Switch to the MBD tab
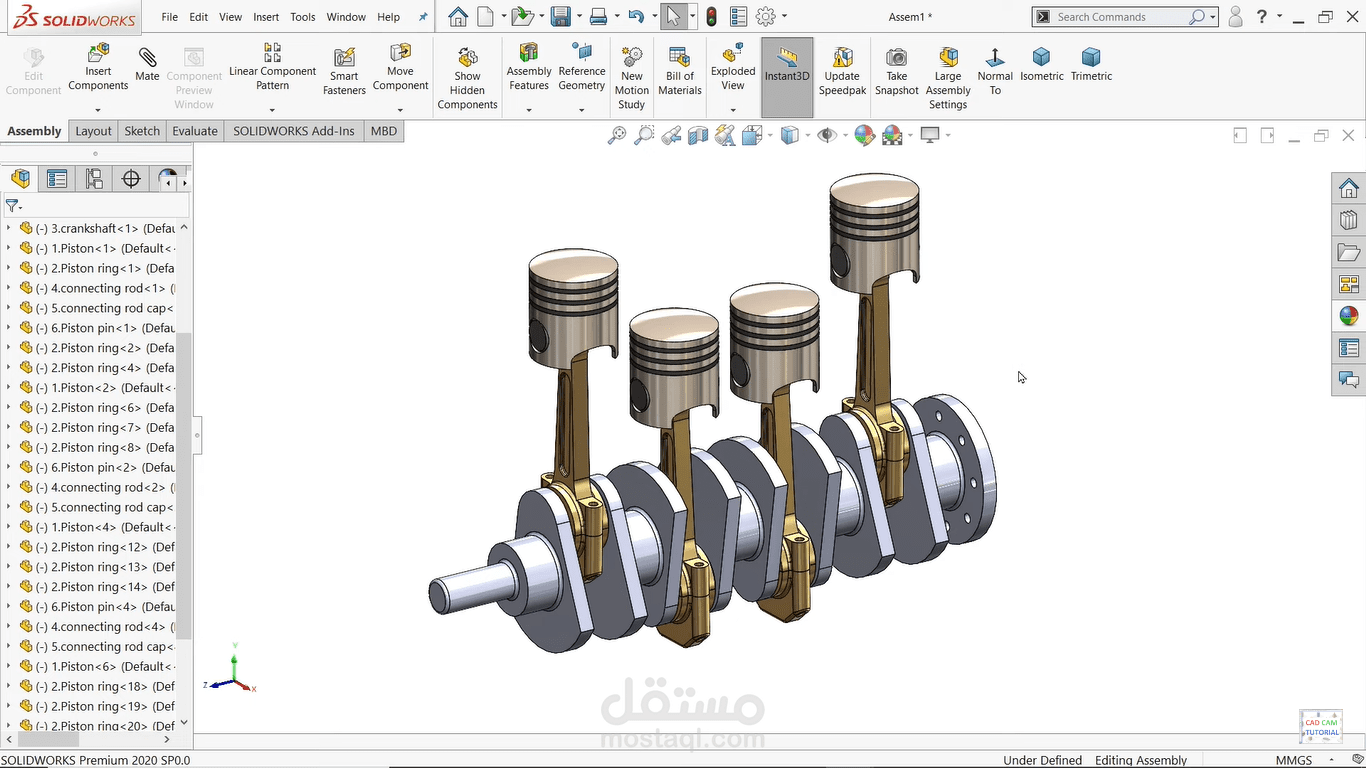Screen dimensions: 1366x768 pos(383,131)
